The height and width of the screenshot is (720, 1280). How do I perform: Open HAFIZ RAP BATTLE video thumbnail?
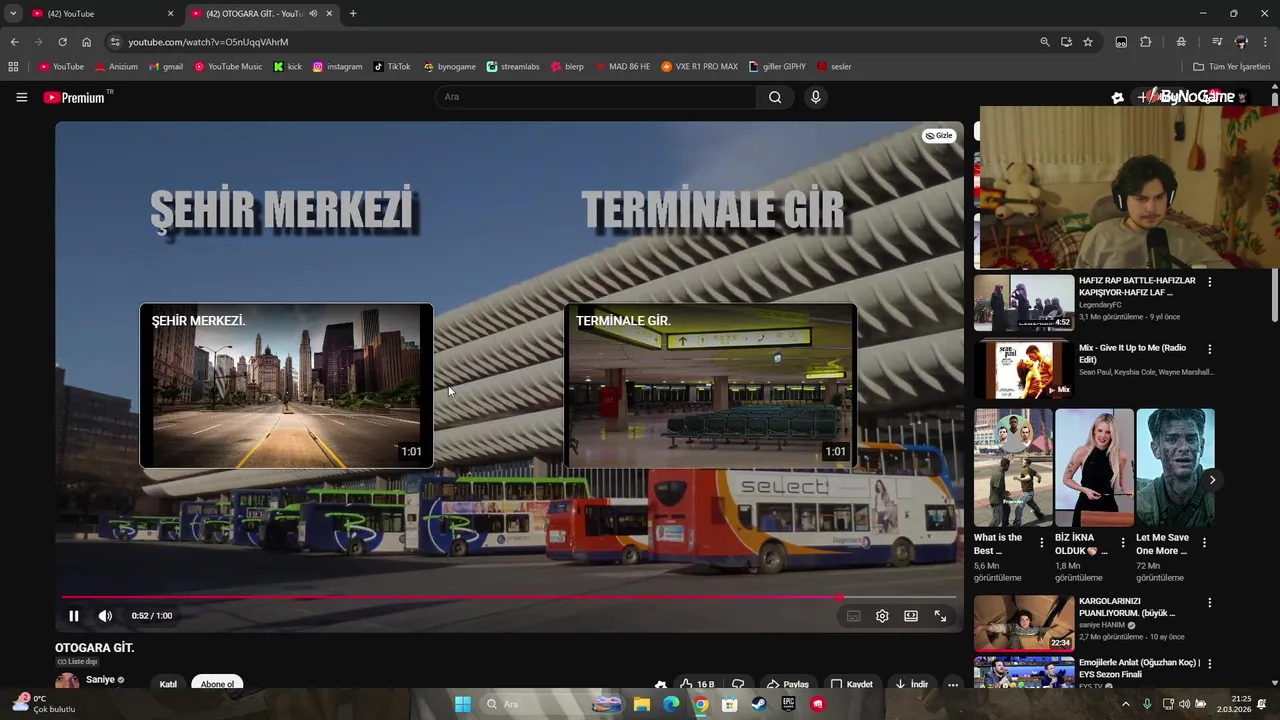point(1024,303)
